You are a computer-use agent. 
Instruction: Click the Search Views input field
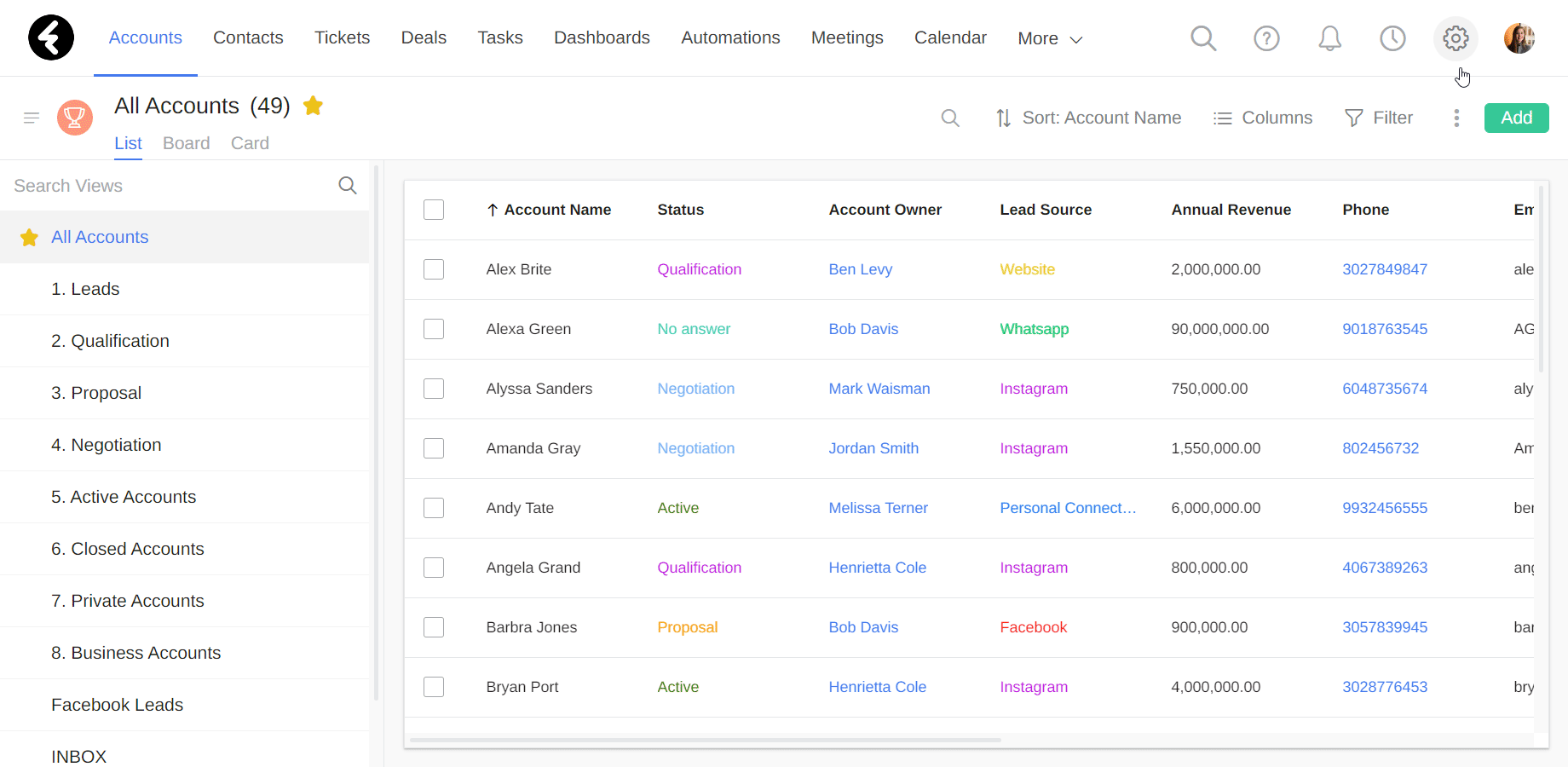pyautogui.click(x=170, y=186)
